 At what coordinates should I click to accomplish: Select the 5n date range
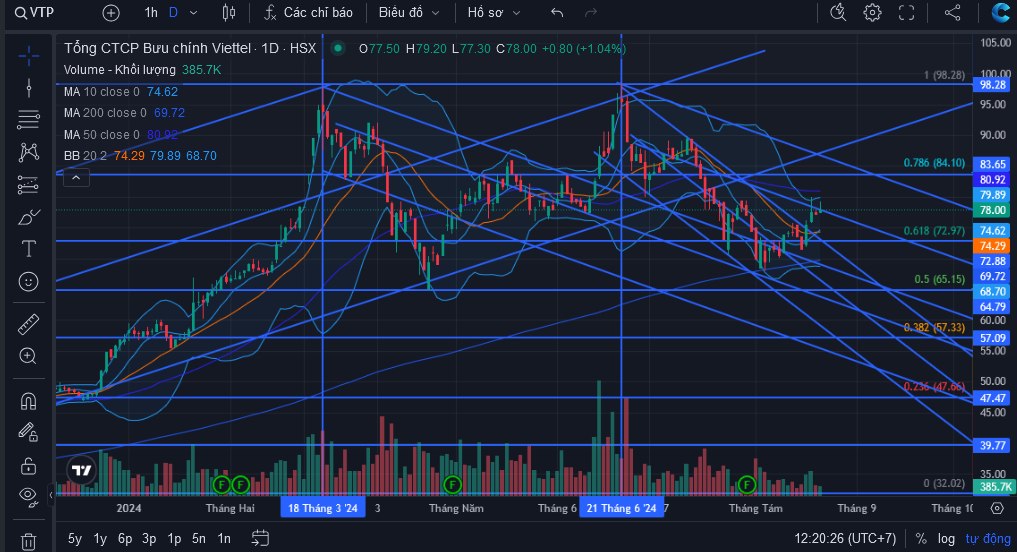point(199,538)
